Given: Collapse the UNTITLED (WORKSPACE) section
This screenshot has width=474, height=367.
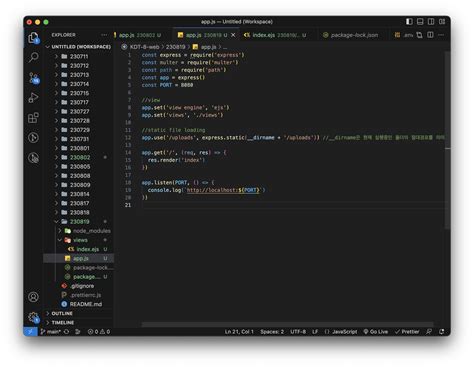Looking at the screenshot, I should (x=79, y=47).
